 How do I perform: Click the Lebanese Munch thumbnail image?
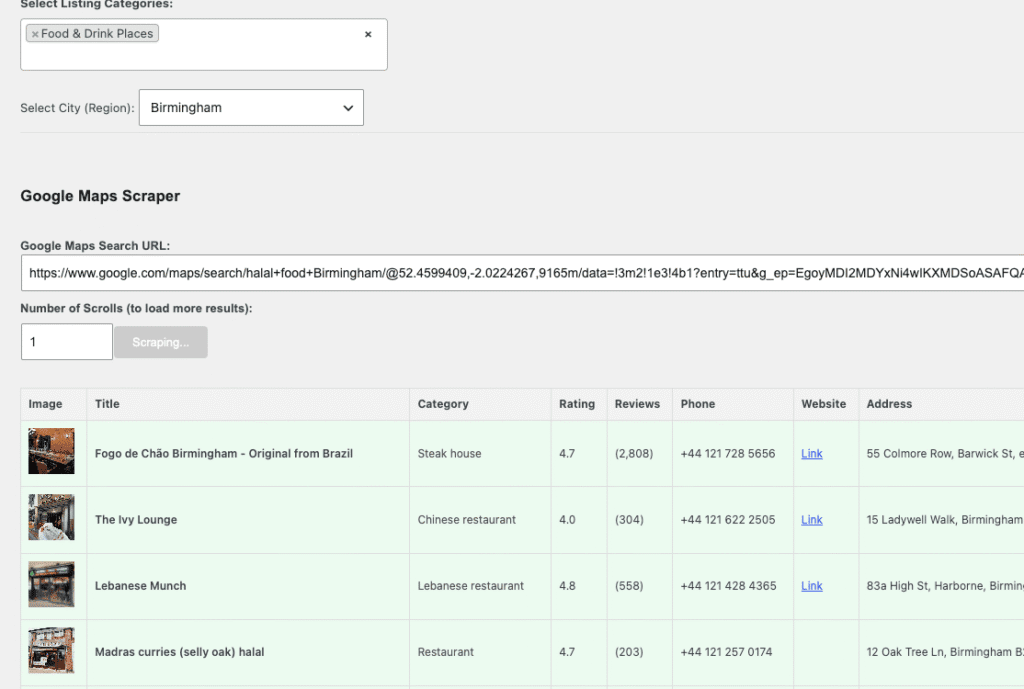point(52,584)
